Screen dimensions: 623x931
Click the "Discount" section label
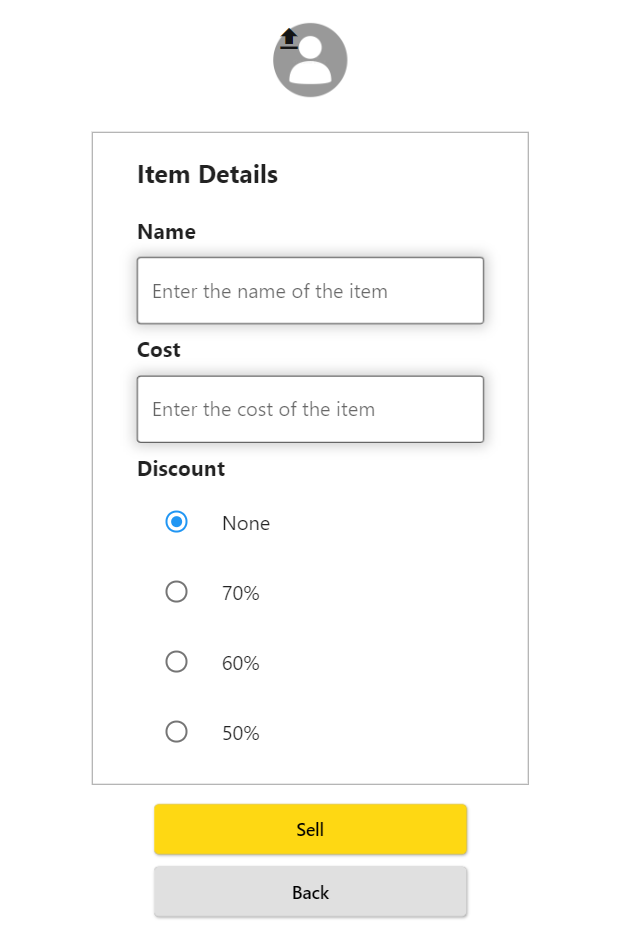[181, 469]
